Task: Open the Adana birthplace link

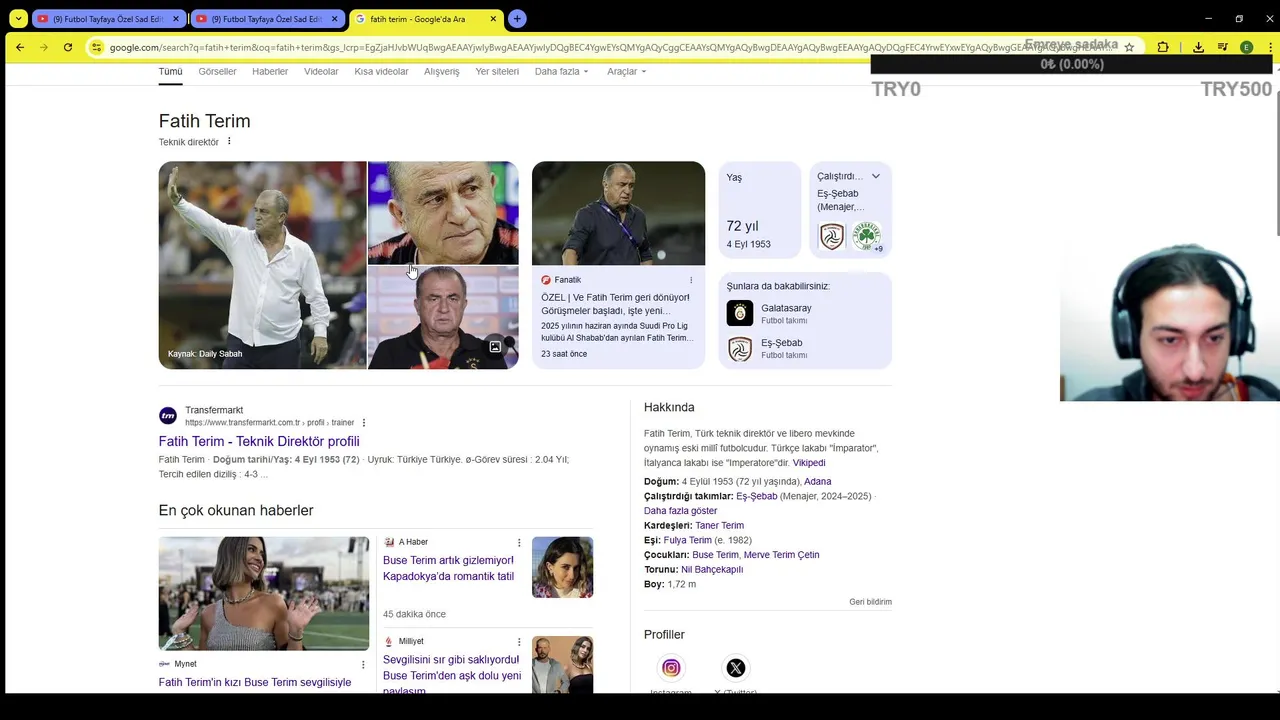Action: pyautogui.click(x=817, y=482)
